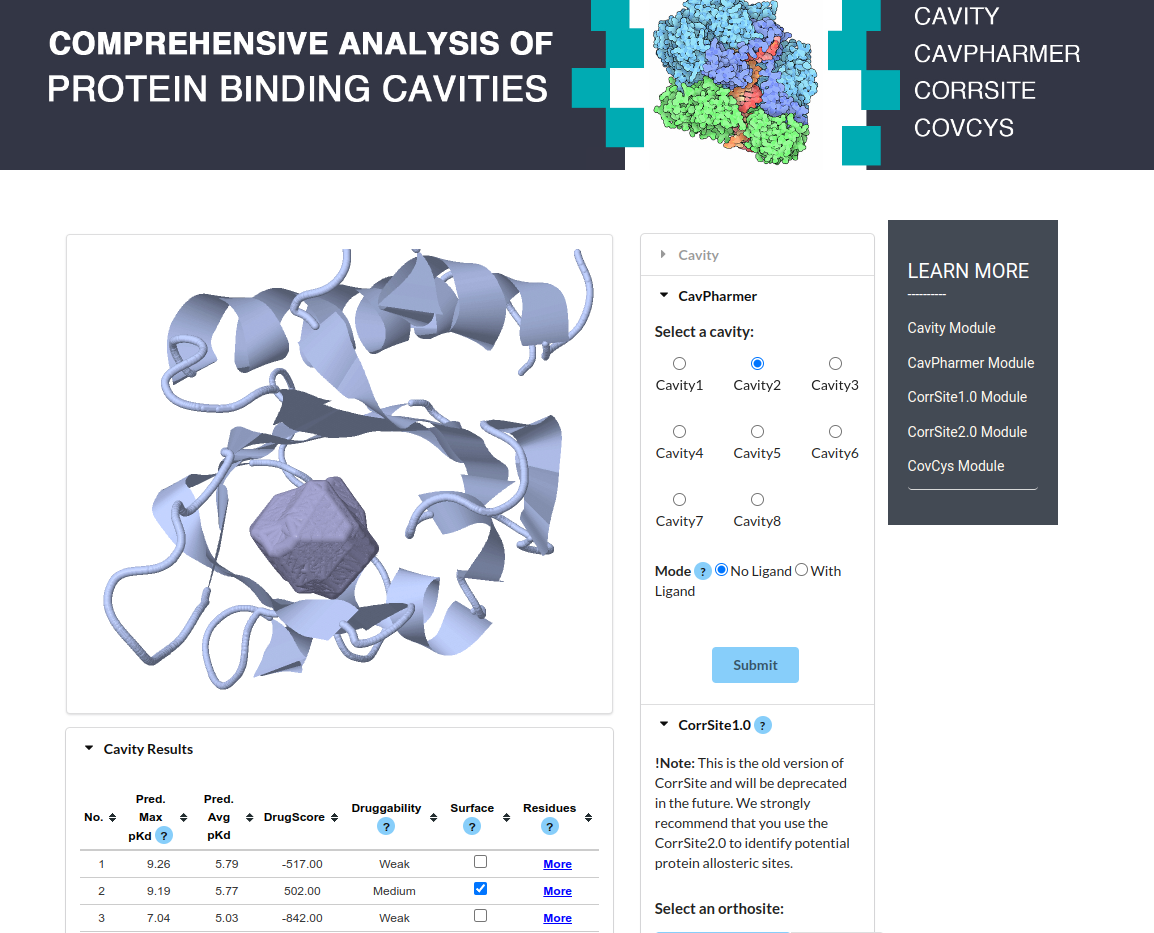Click the Submit button

click(x=755, y=665)
